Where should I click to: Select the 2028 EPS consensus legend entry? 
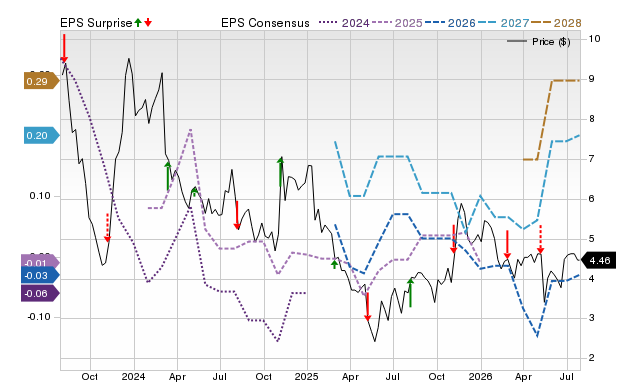(556, 23)
